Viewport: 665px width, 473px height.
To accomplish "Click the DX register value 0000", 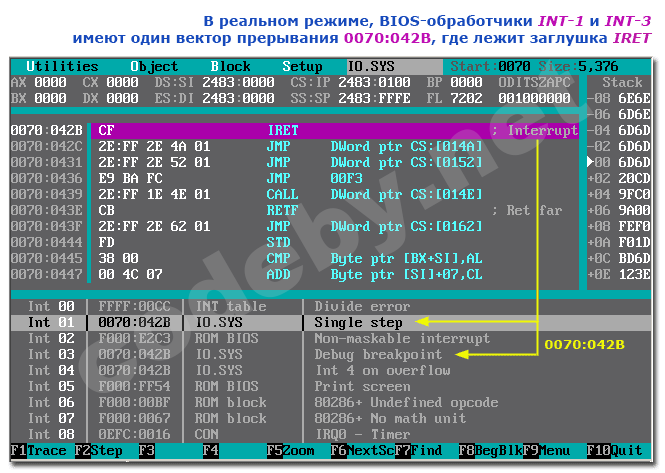I will pyautogui.click(x=123, y=98).
